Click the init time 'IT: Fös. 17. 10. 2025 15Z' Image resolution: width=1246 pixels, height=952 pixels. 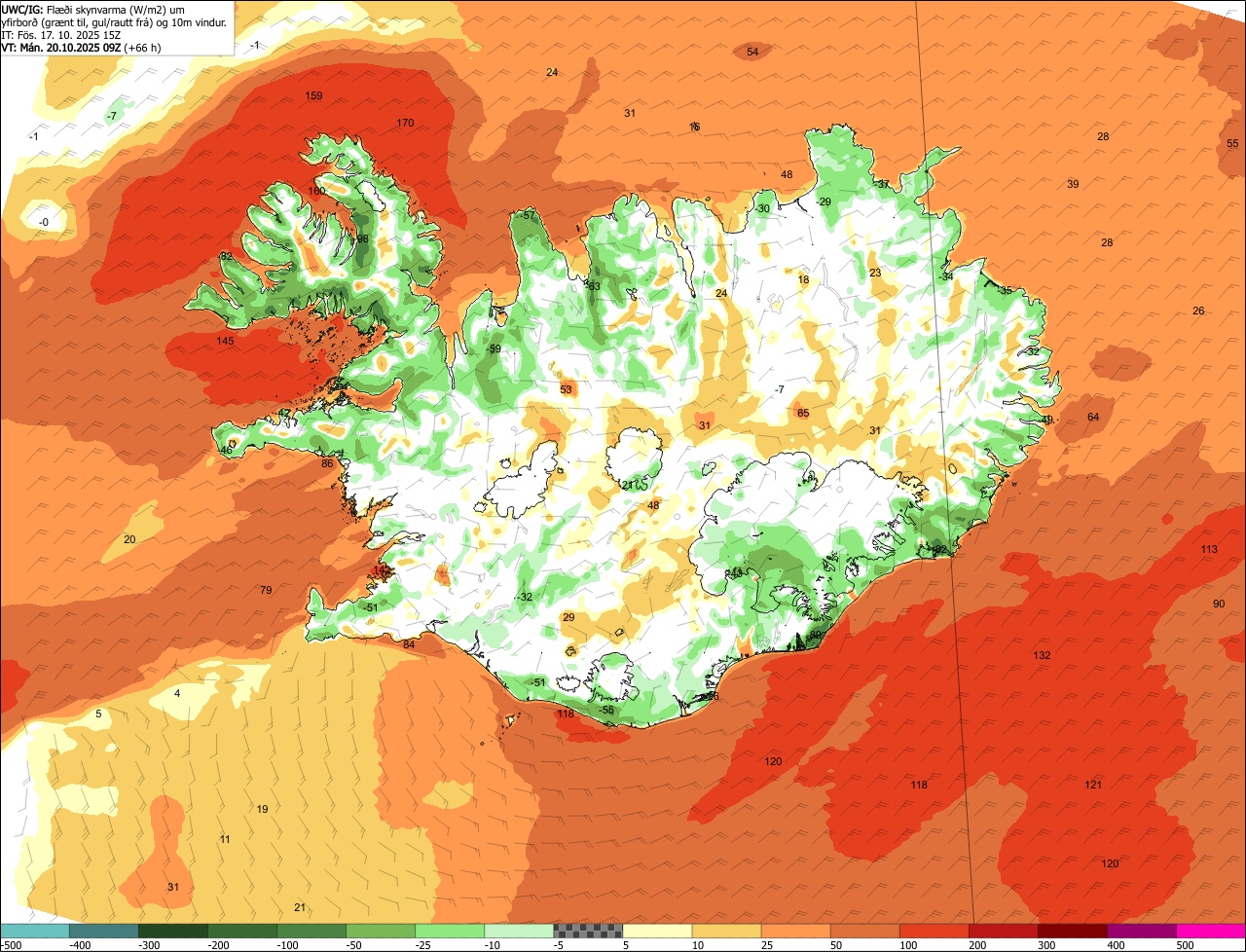click(x=60, y=34)
